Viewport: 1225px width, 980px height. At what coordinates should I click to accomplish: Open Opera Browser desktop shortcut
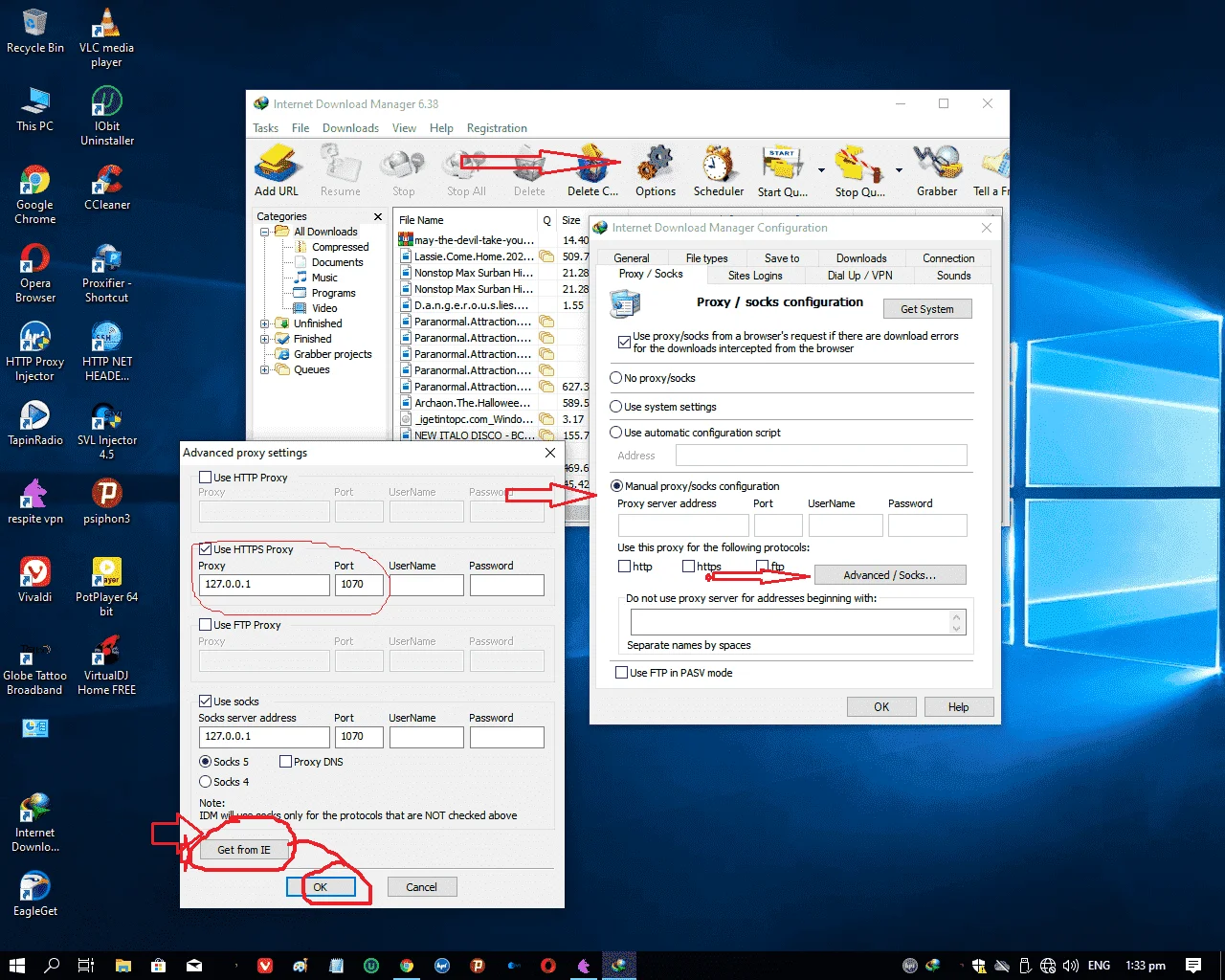[x=35, y=273]
